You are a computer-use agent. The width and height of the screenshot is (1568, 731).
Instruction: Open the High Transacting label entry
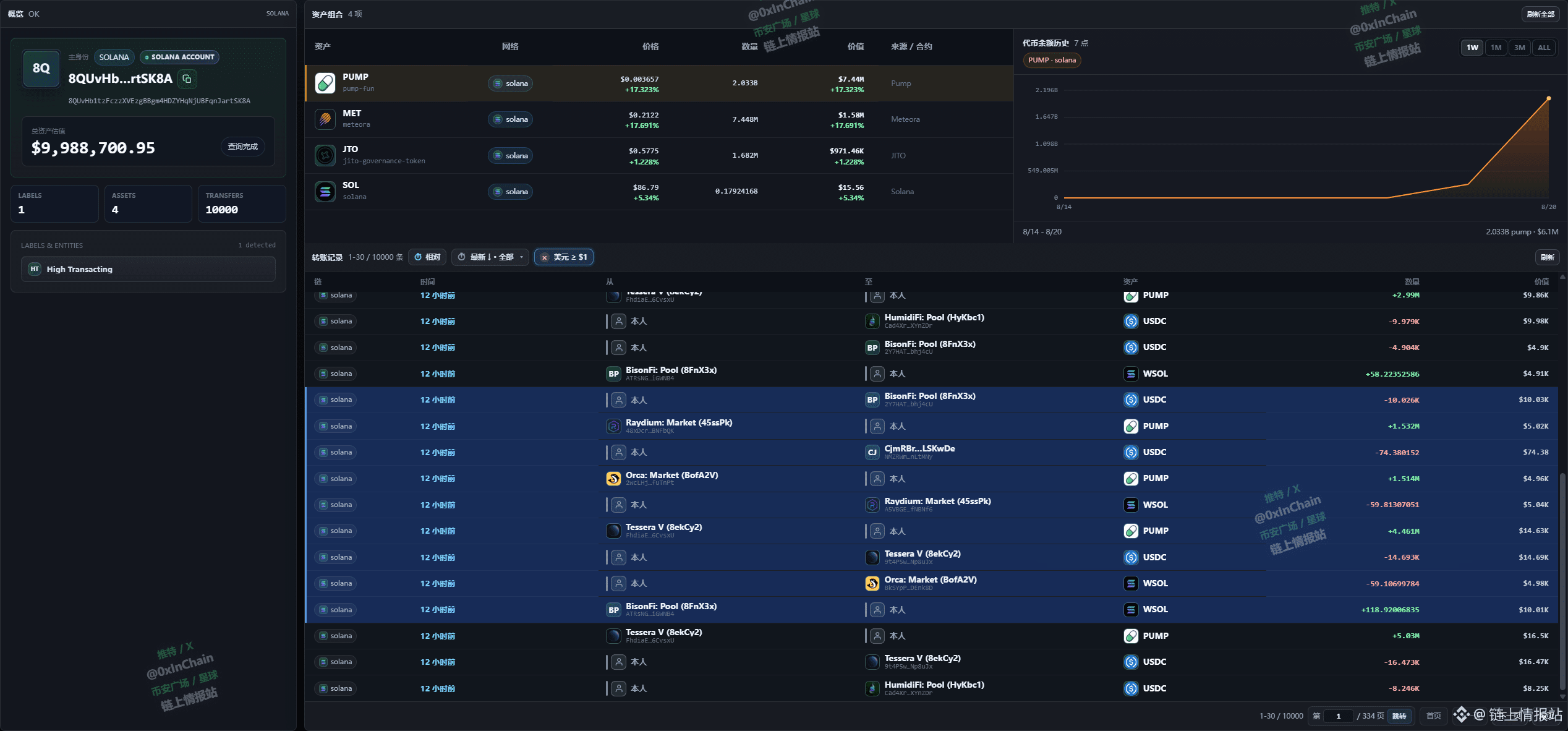point(148,269)
